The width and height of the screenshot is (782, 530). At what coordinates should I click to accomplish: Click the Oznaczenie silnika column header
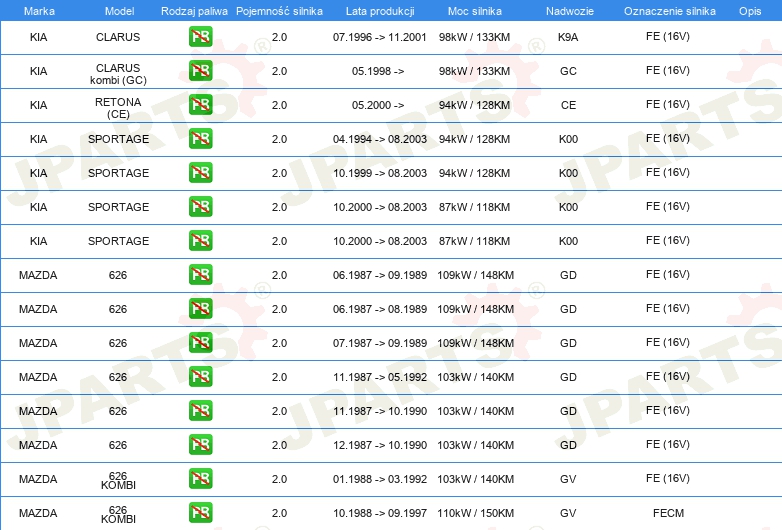pos(669,11)
